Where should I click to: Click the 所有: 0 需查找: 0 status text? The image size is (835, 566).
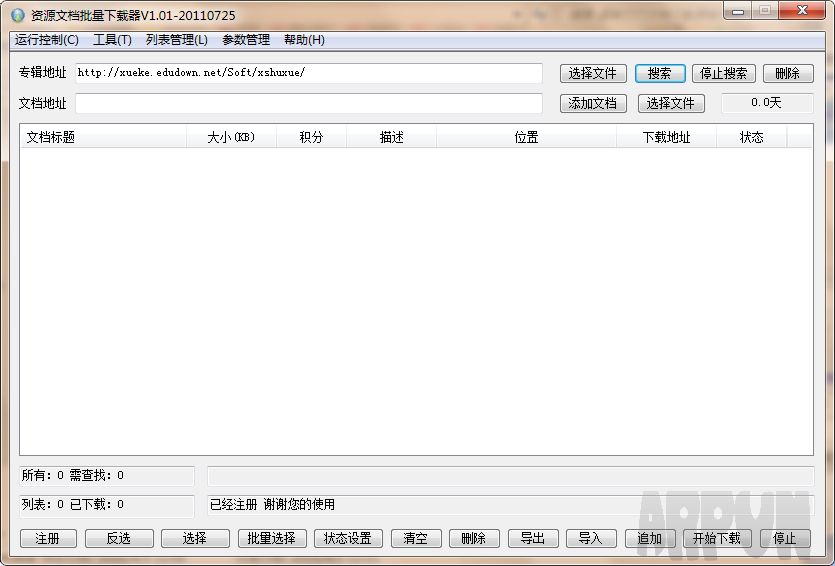coord(72,475)
